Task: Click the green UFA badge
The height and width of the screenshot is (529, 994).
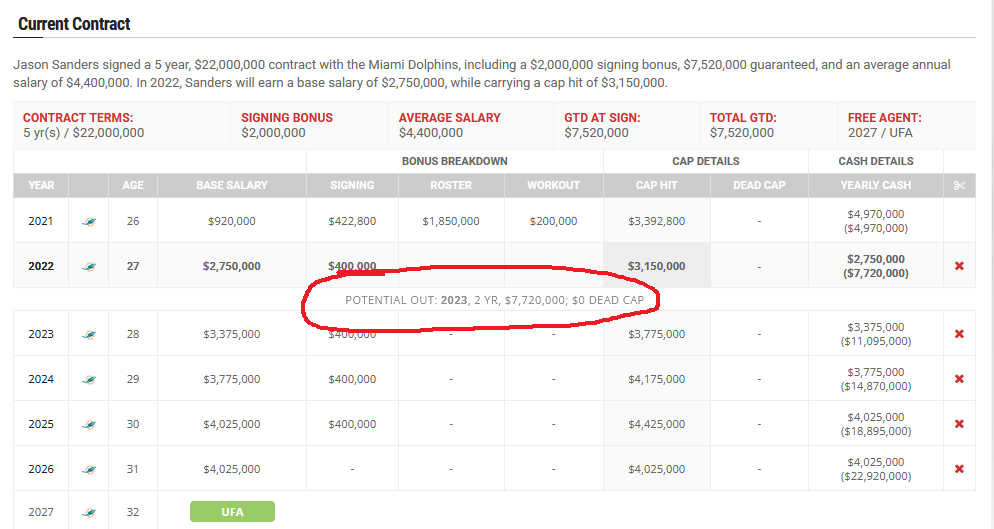Action: [232, 512]
